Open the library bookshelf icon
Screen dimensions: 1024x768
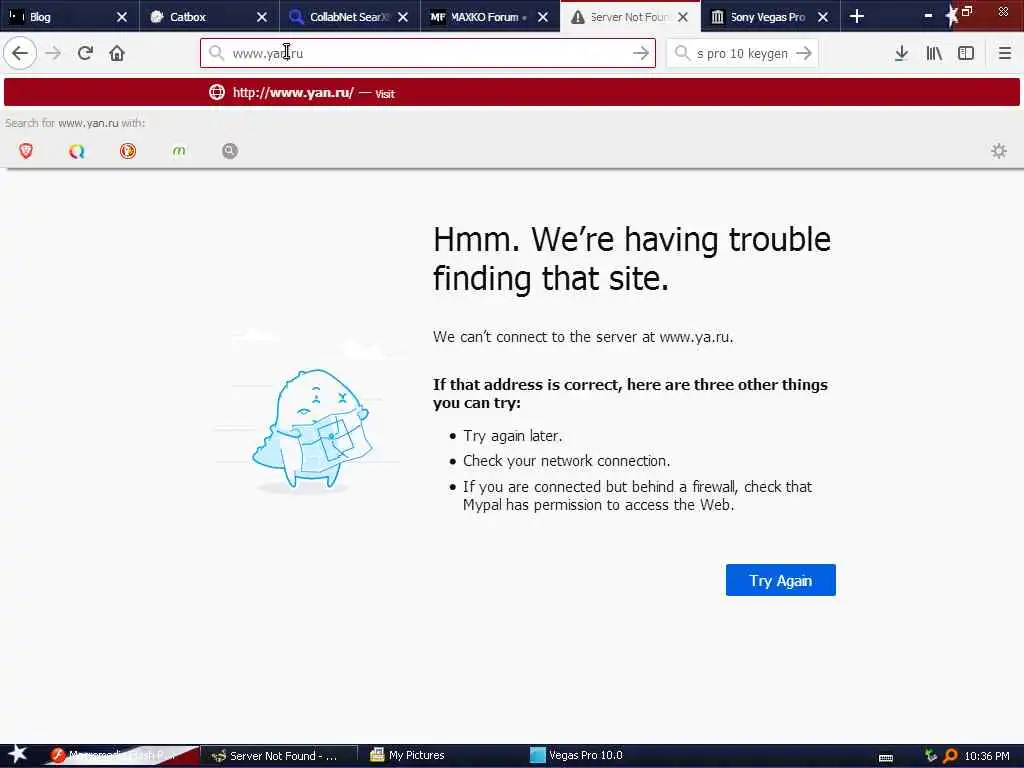point(934,53)
